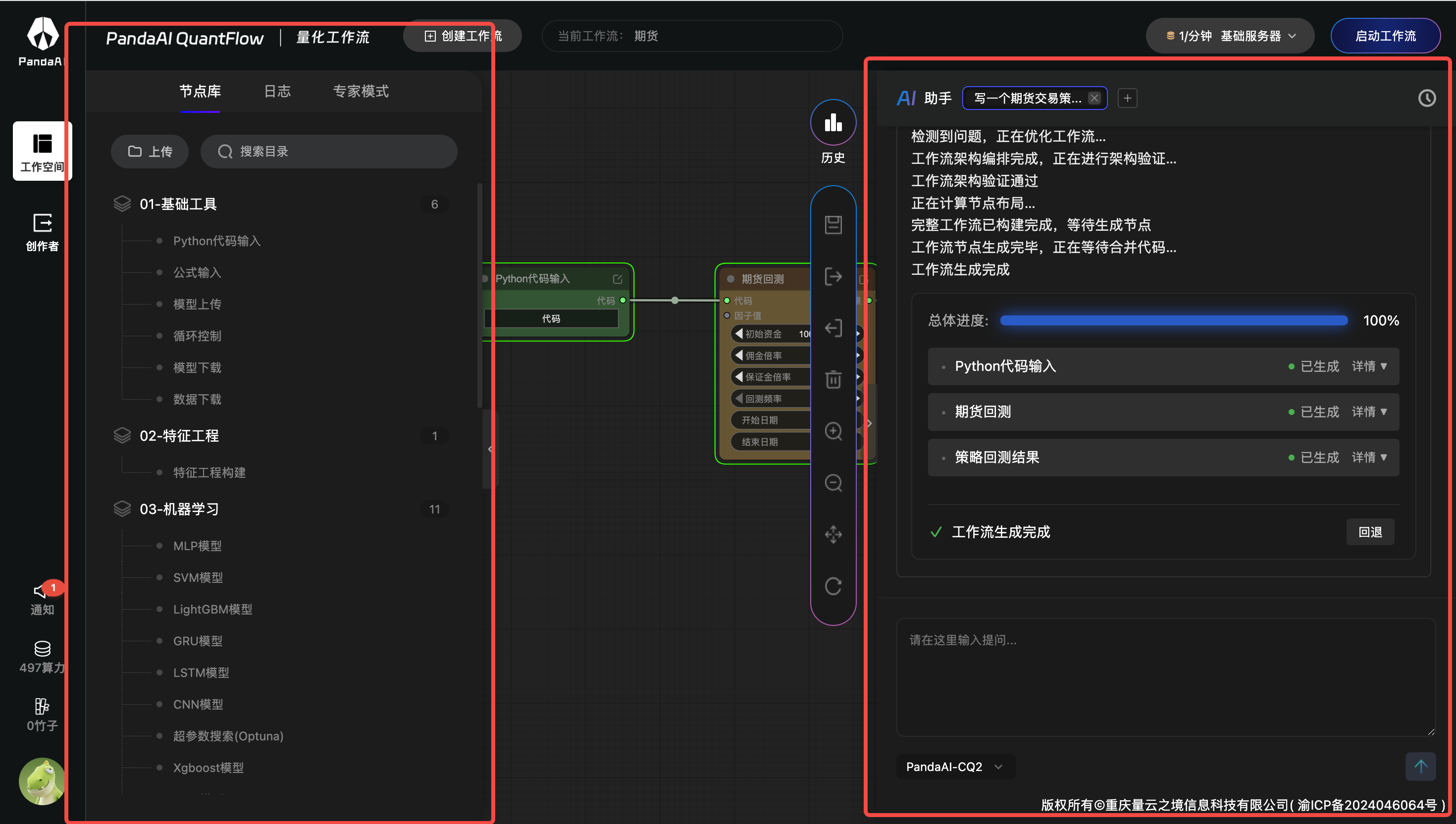Click the 代码 button in Python node
1456x824 pixels.
pyautogui.click(x=551, y=318)
